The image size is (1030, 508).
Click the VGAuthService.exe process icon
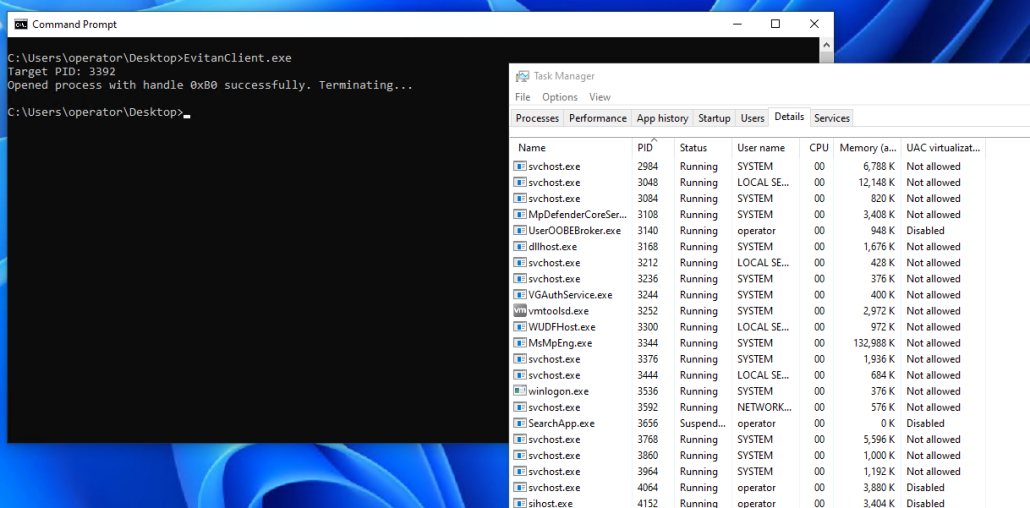(x=520, y=295)
